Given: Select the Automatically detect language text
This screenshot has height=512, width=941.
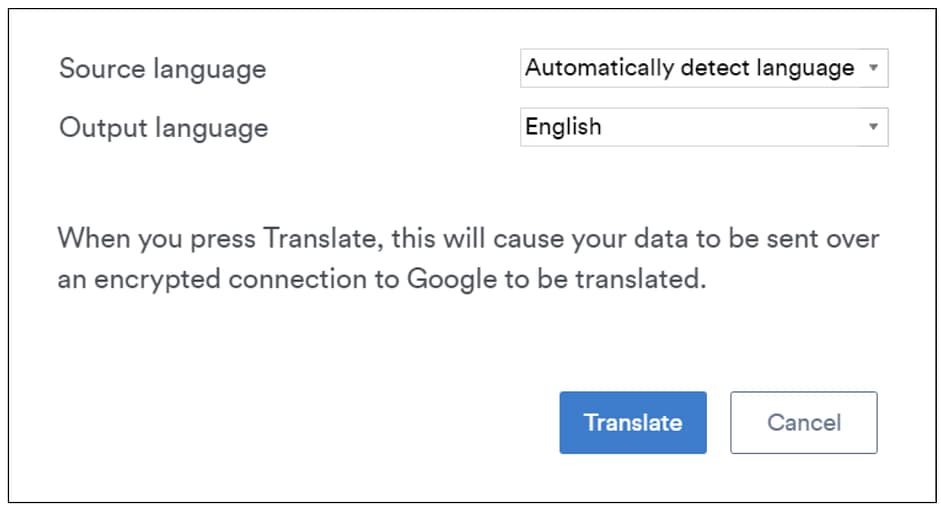Looking at the screenshot, I should (689, 68).
